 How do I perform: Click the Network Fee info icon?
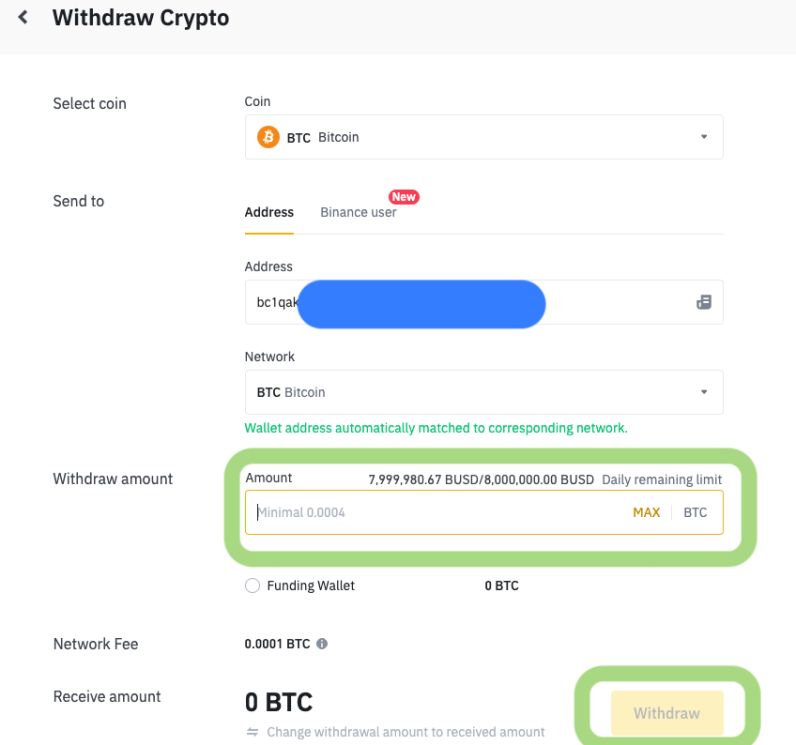(x=322, y=644)
